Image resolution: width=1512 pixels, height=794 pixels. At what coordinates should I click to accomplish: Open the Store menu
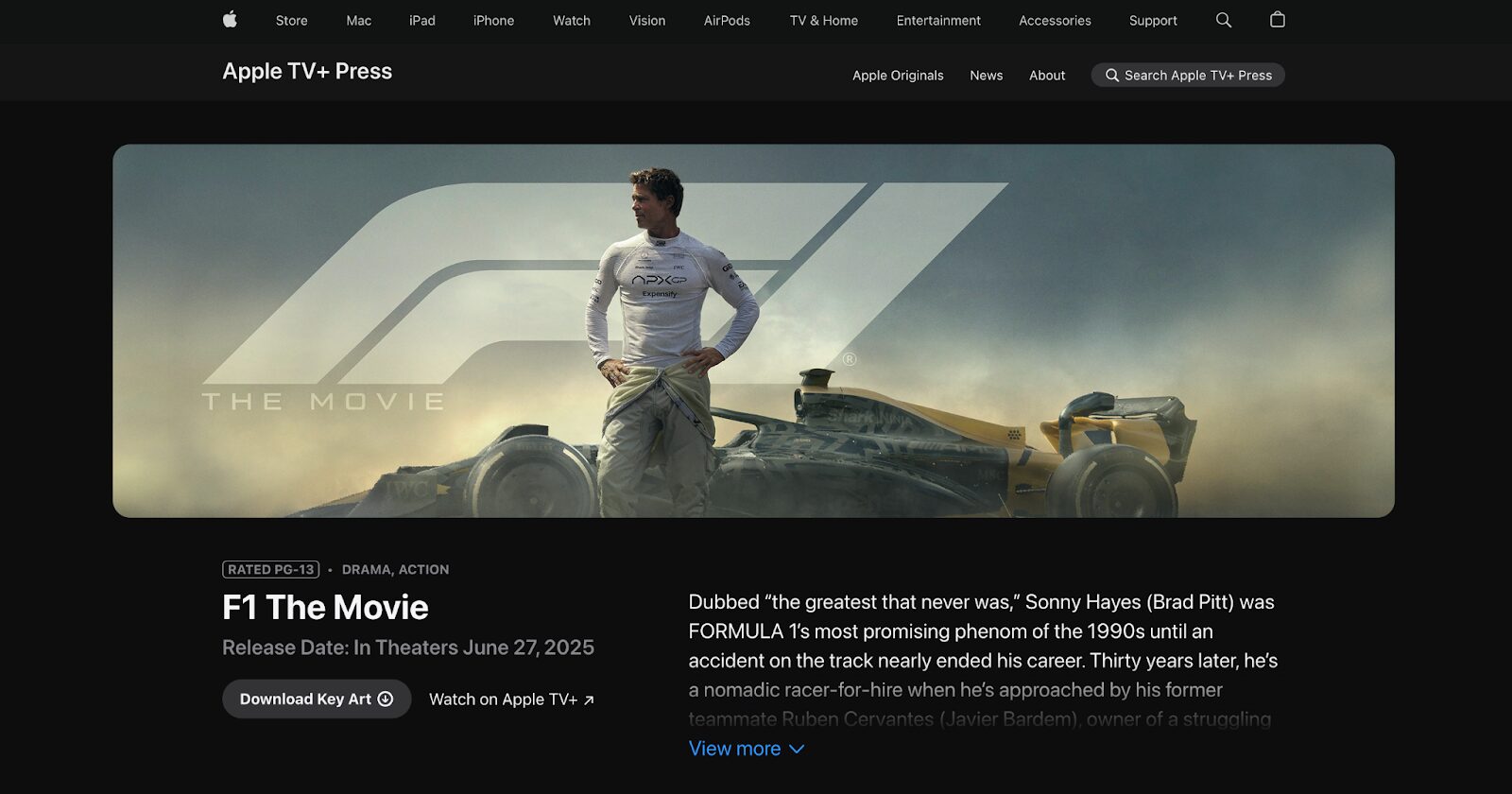click(291, 21)
